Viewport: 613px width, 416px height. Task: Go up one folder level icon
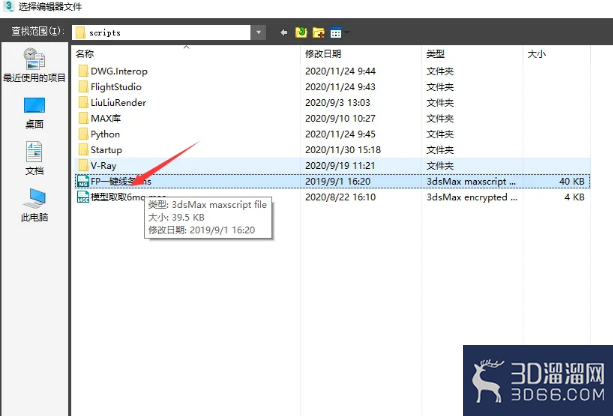point(301,32)
